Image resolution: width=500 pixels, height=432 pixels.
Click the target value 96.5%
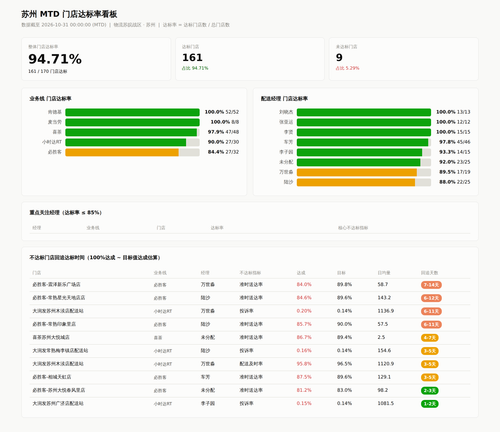[344, 364]
